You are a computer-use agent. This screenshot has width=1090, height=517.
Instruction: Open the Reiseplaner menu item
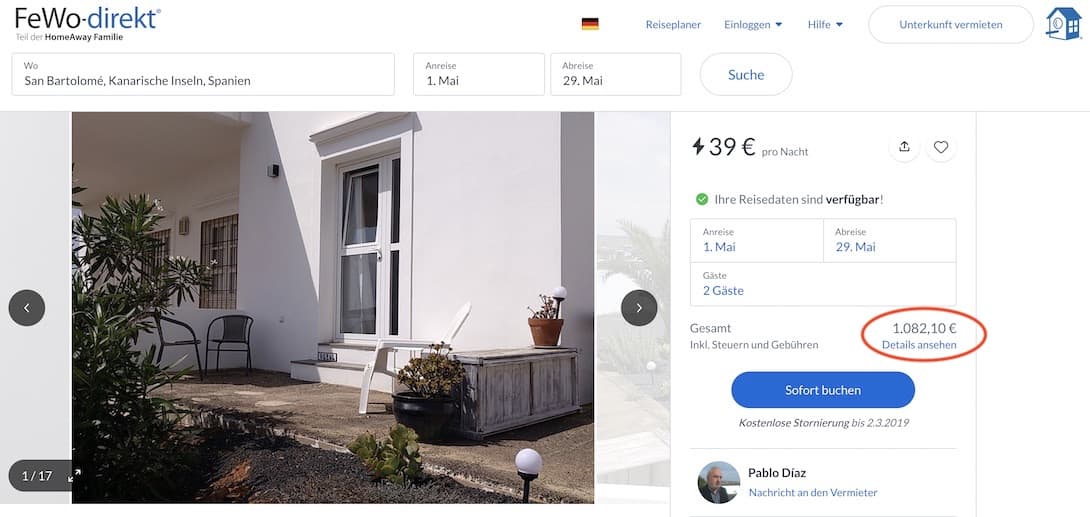(x=673, y=24)
